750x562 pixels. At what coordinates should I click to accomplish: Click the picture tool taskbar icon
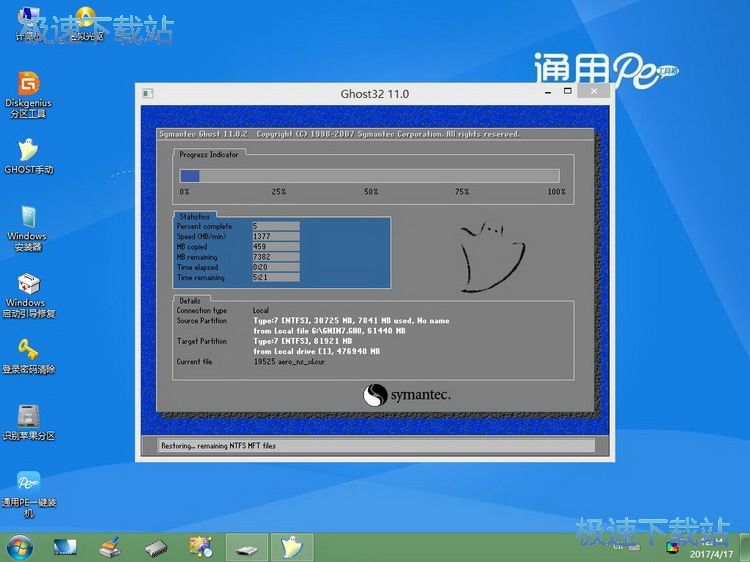[x=201, y=548]
